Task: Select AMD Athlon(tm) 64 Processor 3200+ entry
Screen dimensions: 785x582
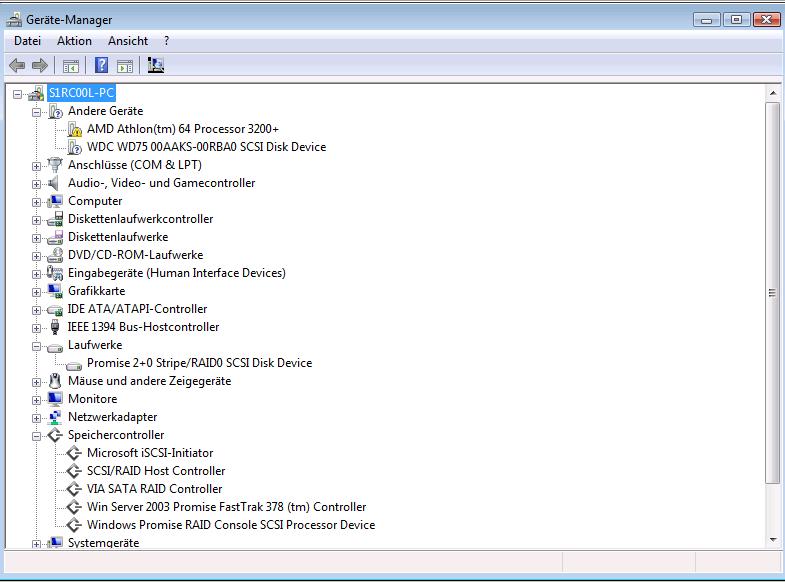Action: tap(183, 129)
